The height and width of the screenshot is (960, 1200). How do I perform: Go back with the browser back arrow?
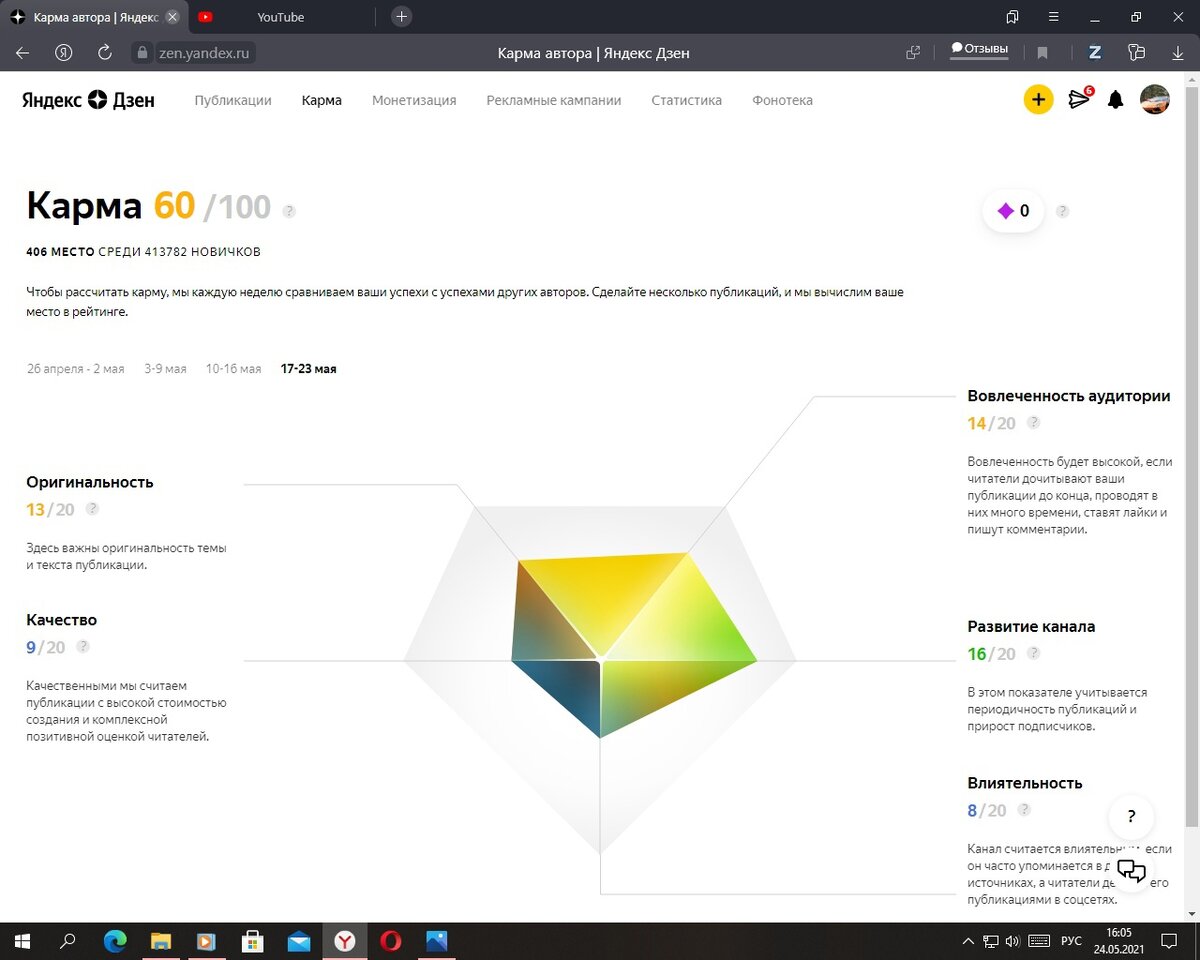click(x=23, y=53)
